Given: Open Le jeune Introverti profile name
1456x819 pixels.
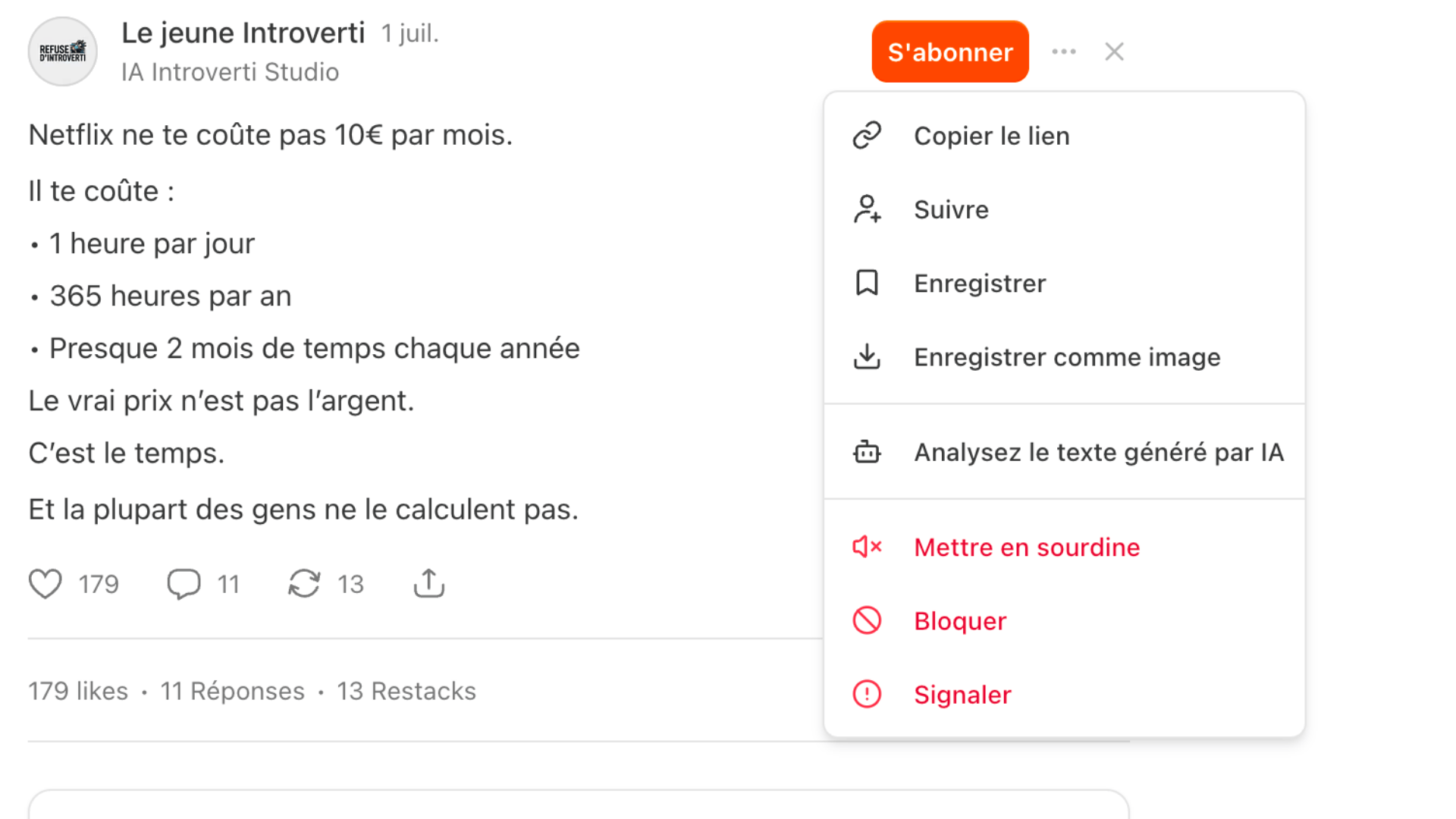Looking at the screenshot, I should (x=243, y=33).
